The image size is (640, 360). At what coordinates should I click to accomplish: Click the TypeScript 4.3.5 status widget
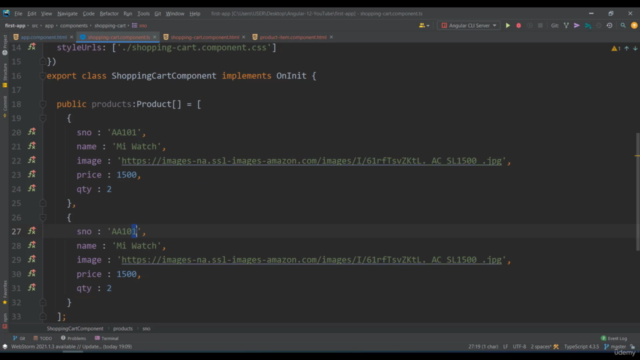tap(581, 347)
